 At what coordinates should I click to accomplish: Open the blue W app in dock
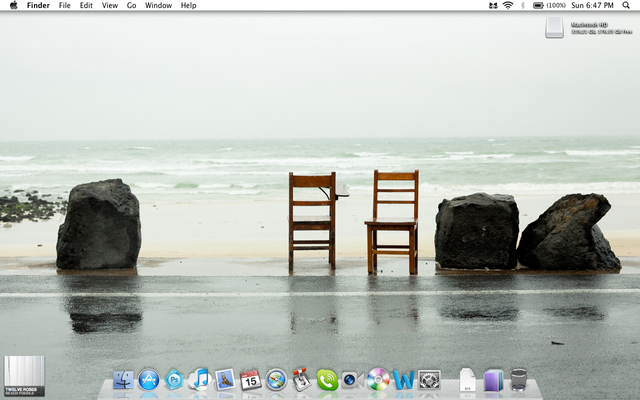click(x=403, y=380)
